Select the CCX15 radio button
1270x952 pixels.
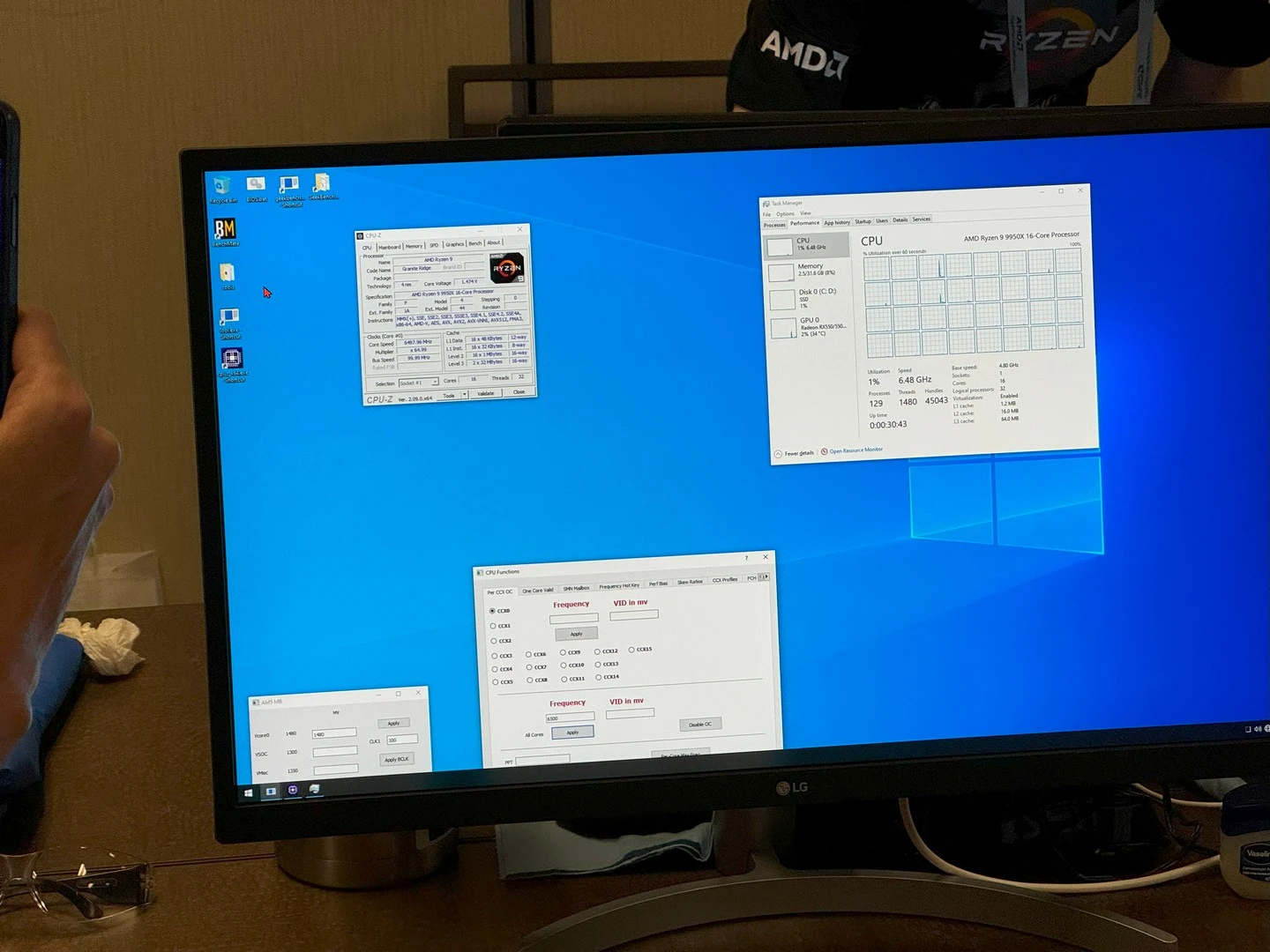coord(631,650)
